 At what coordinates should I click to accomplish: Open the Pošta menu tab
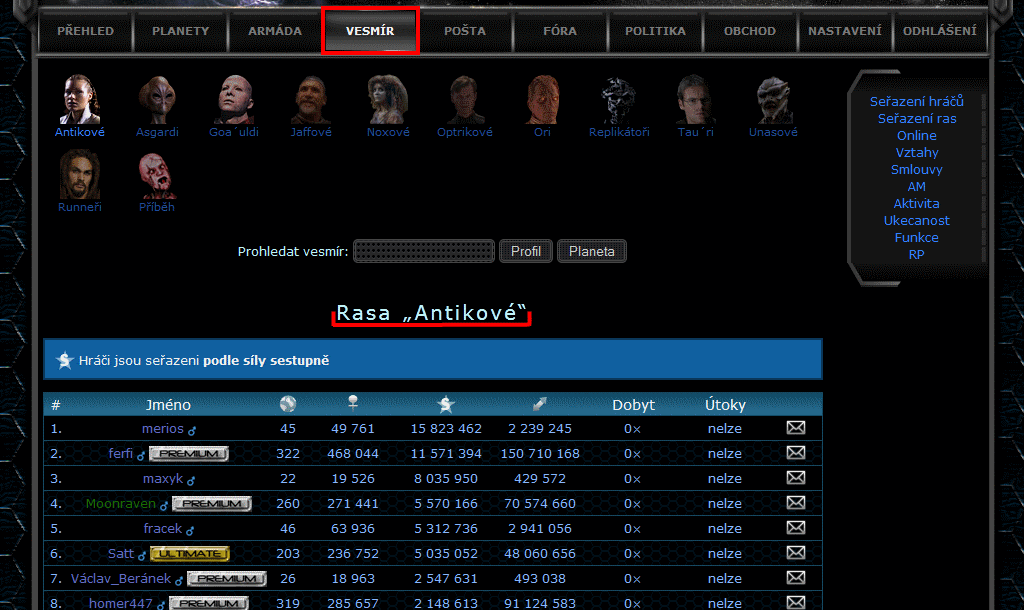click(465, 31)
